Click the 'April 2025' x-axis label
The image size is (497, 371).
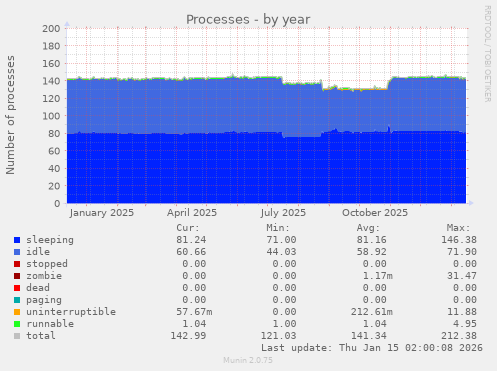(192, 213)
